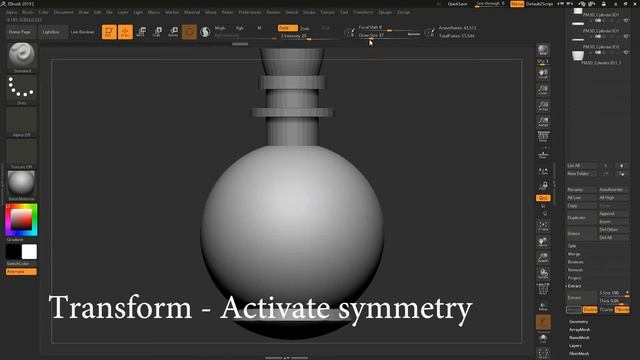Toggle the PolyFrame line fill icon
The height and width of the screenshot is (360, 640).
pyautogui.click(x=543, y=289)
